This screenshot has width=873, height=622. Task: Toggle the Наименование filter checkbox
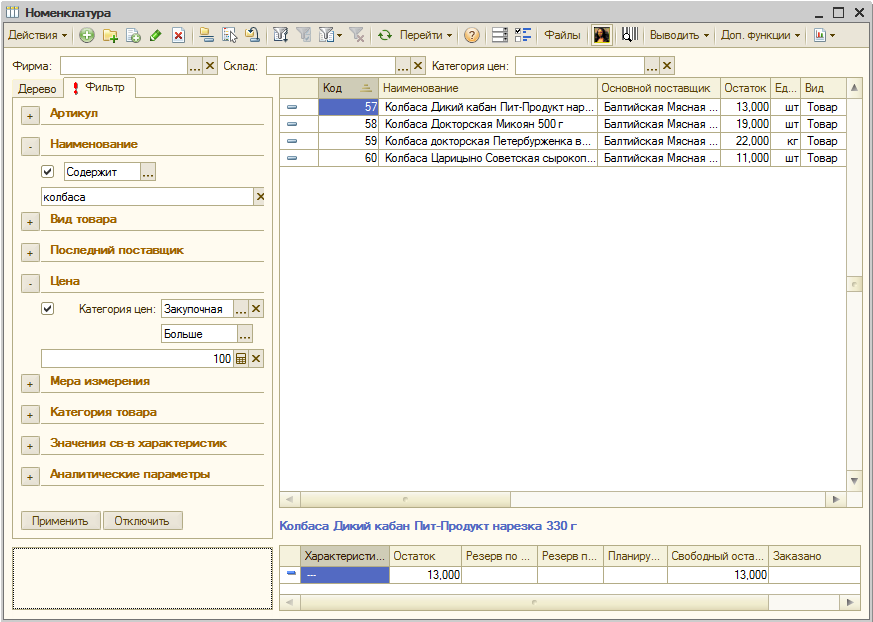(x=48, y=172)
